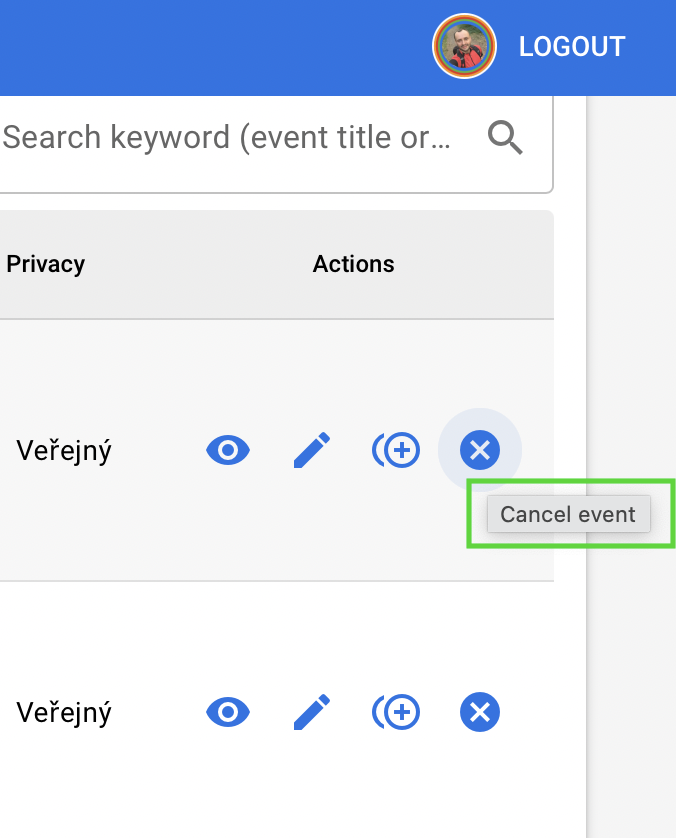Select the second event table row
This screenshot has width=676, height=838.
[x=277, y=710]
